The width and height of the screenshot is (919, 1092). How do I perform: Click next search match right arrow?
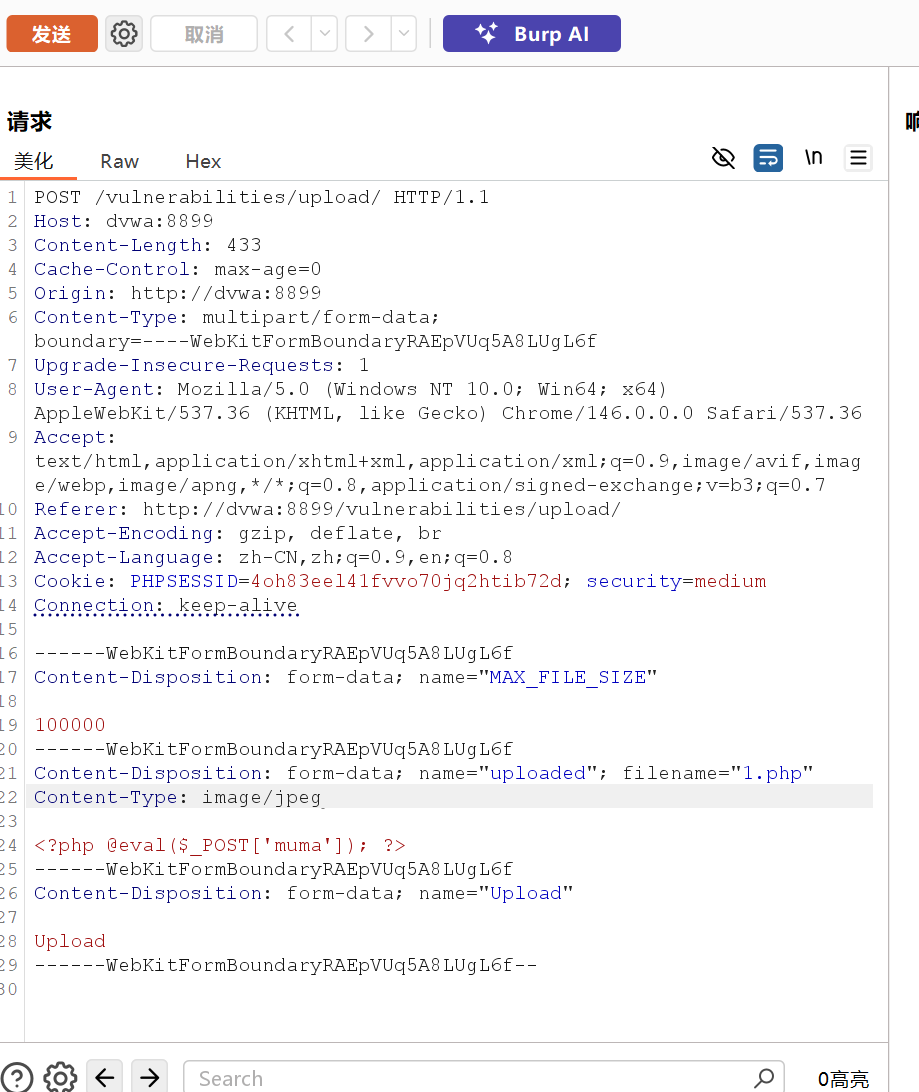tap(150, 1078)
